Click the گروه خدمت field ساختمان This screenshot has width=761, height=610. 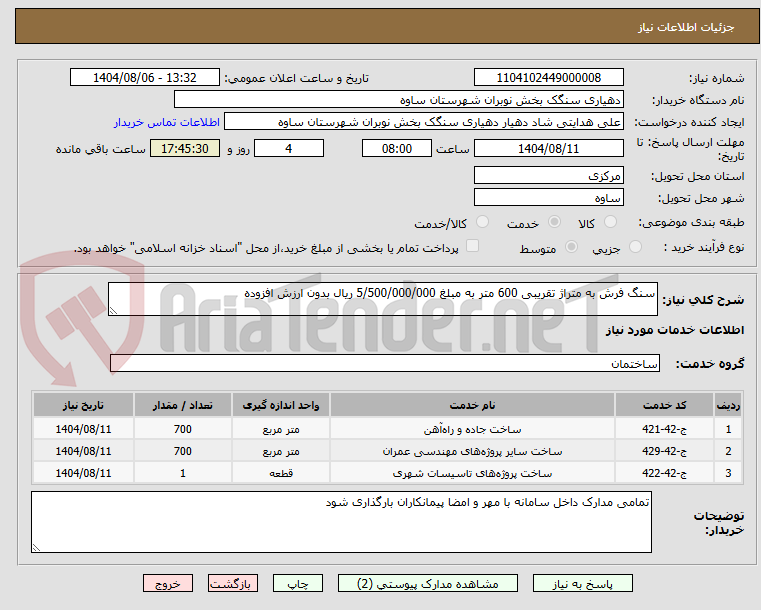(384, 363)
